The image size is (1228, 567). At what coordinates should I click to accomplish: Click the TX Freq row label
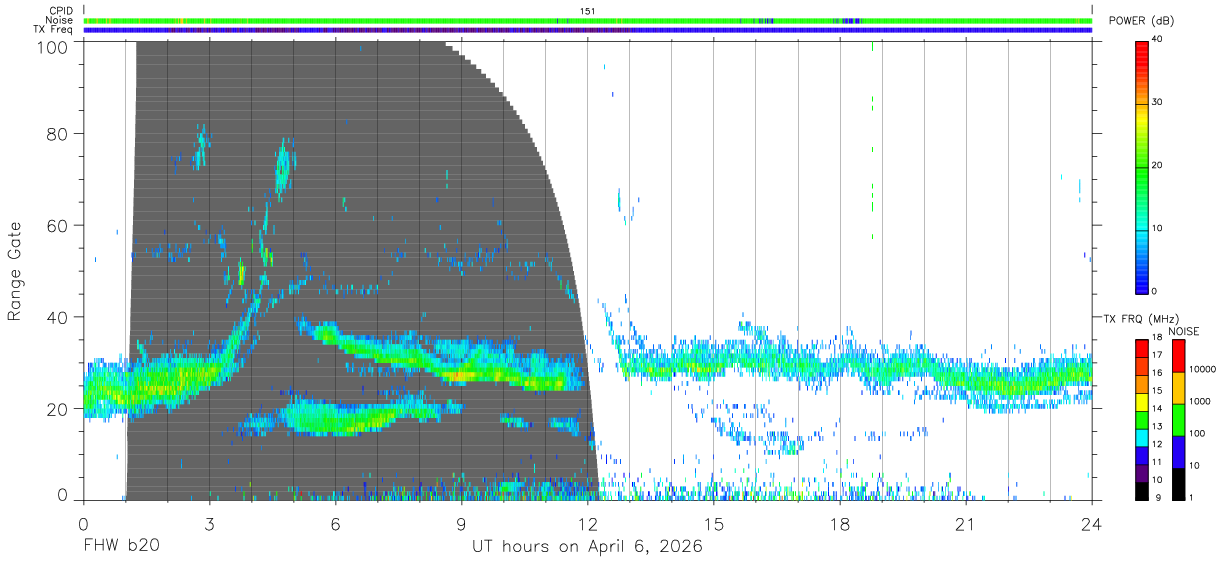54,30
